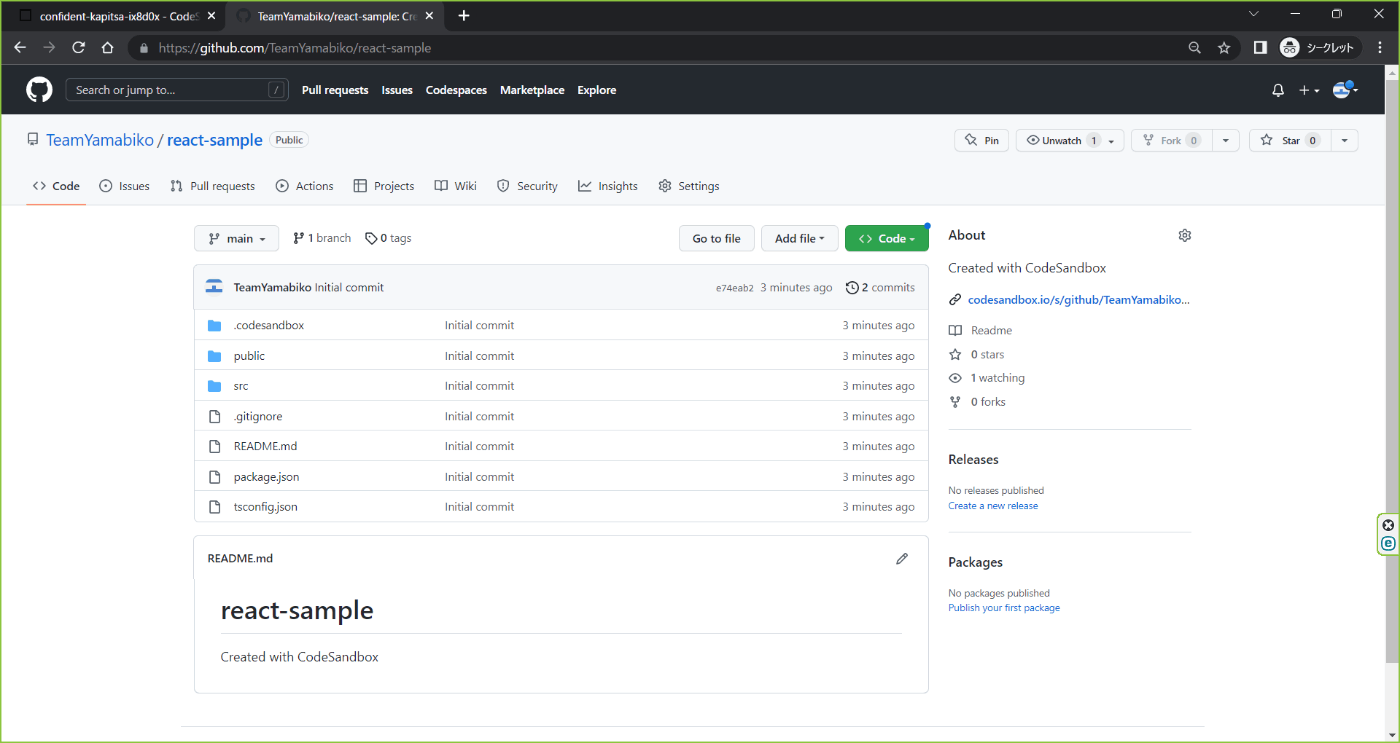The width and height of the screenshot is (1400, 743).
Task: Click the src folder icon
Action: (x=214, y=386)
